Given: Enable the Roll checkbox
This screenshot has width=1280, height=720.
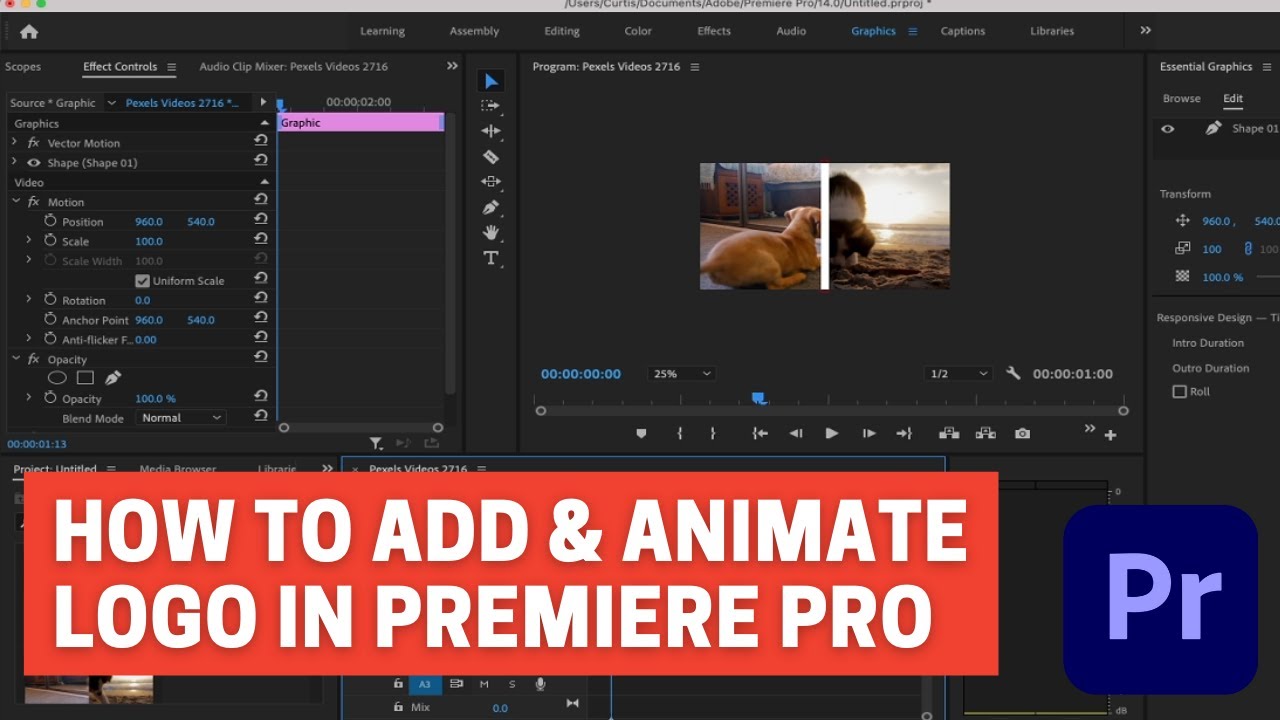Looking at the screenshot, I should pyautogui.click(x=1179, y=391).
